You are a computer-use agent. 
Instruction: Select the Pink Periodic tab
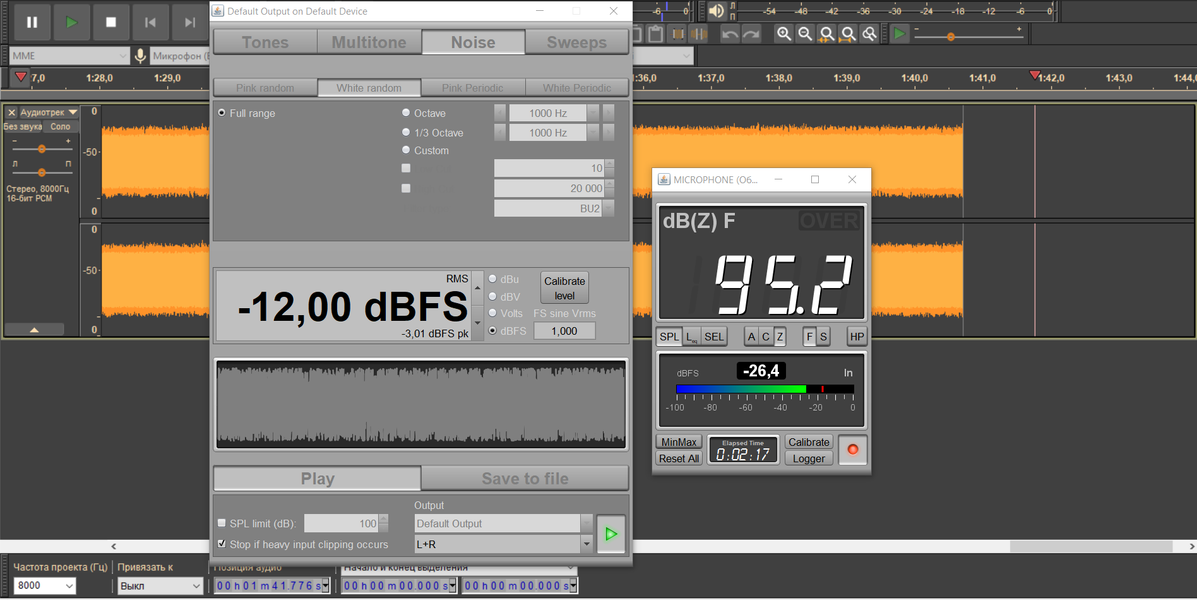[473, 88]
